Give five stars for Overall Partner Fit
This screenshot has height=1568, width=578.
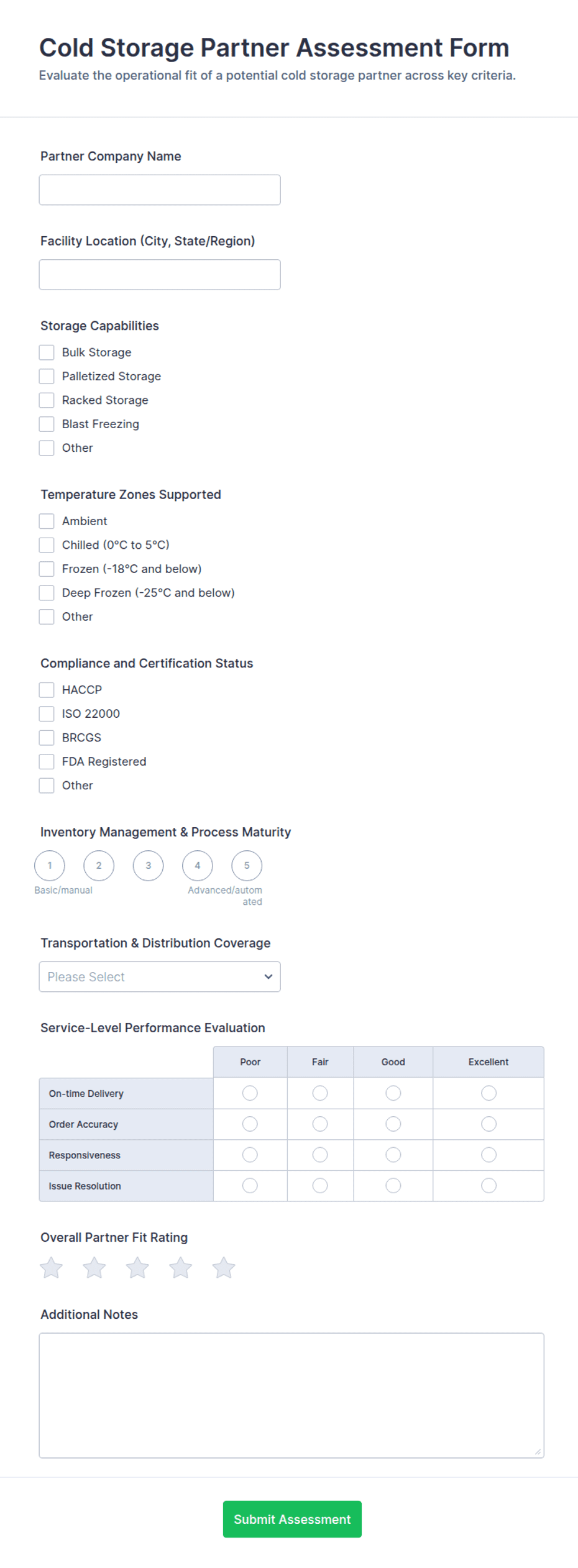click(x=224, y=1267)
